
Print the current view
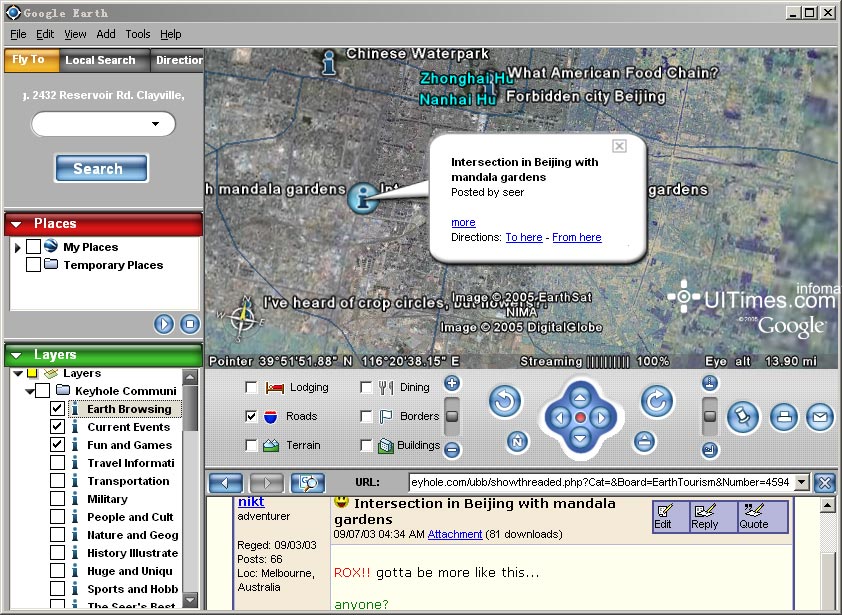pyautogui.click(x=784, y=417)
